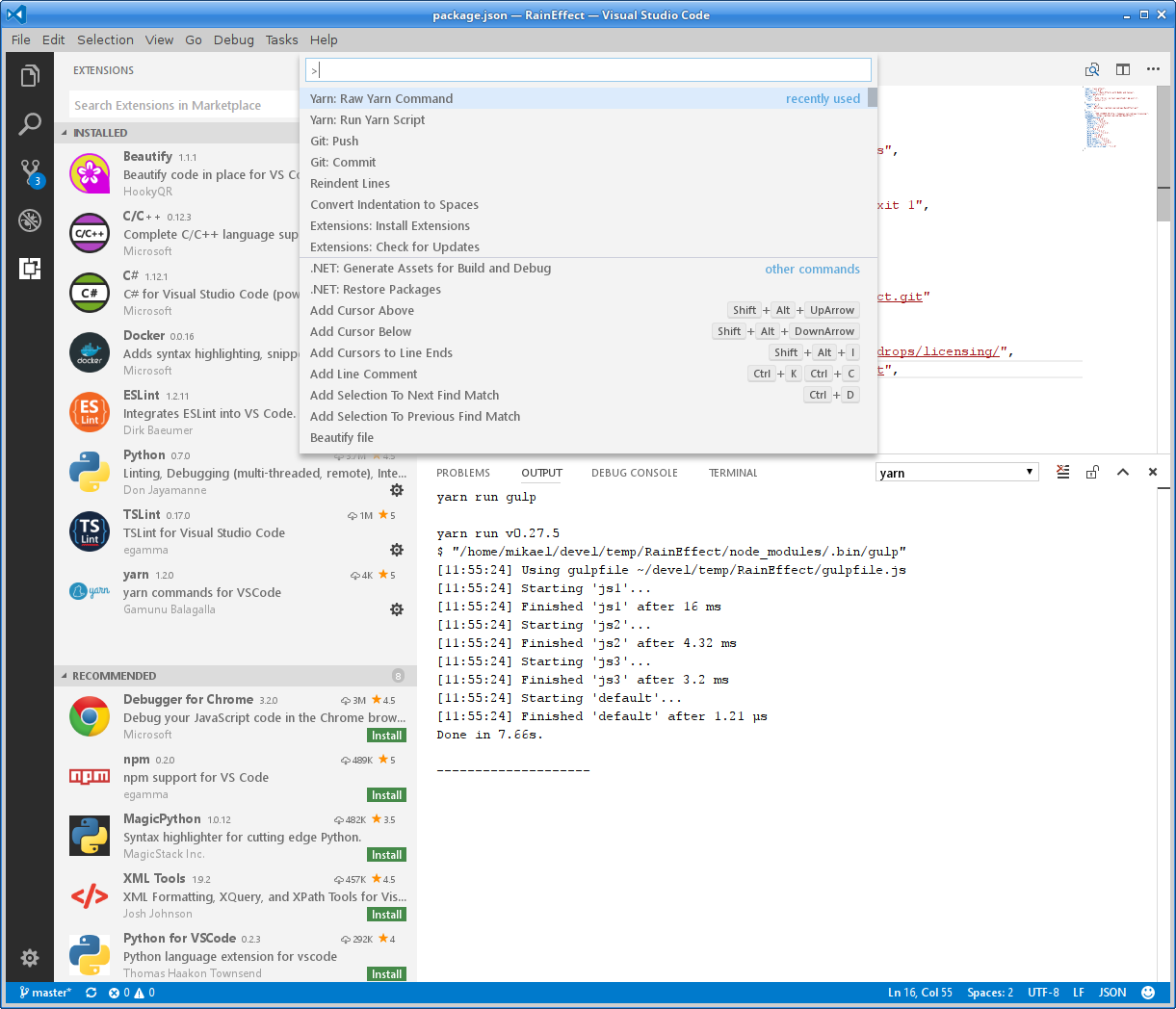Open Source Control view with 3 changes
Image resolution: width=1176 pixels, height=1009 pixels.
coord(32,173)
